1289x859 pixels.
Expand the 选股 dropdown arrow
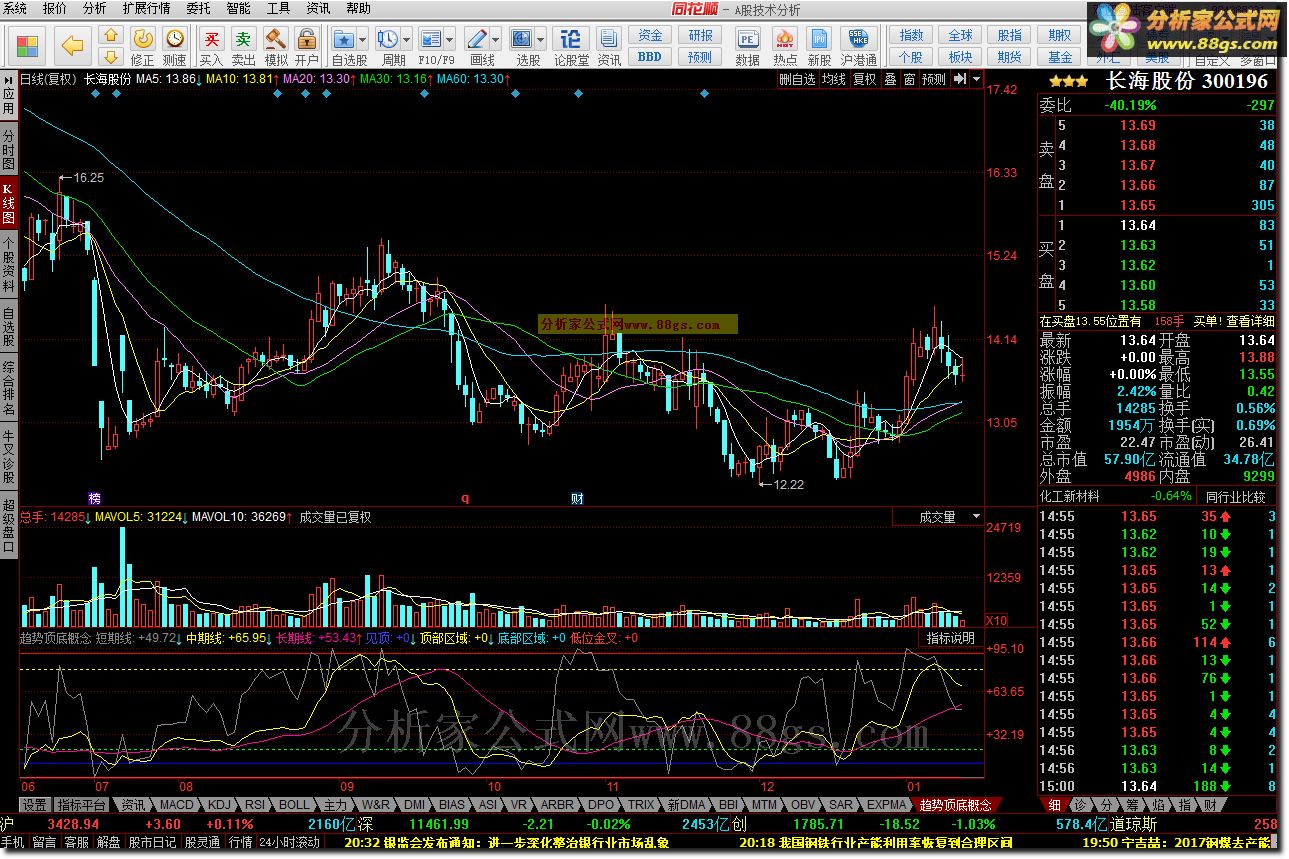click(x=540, y=40)
